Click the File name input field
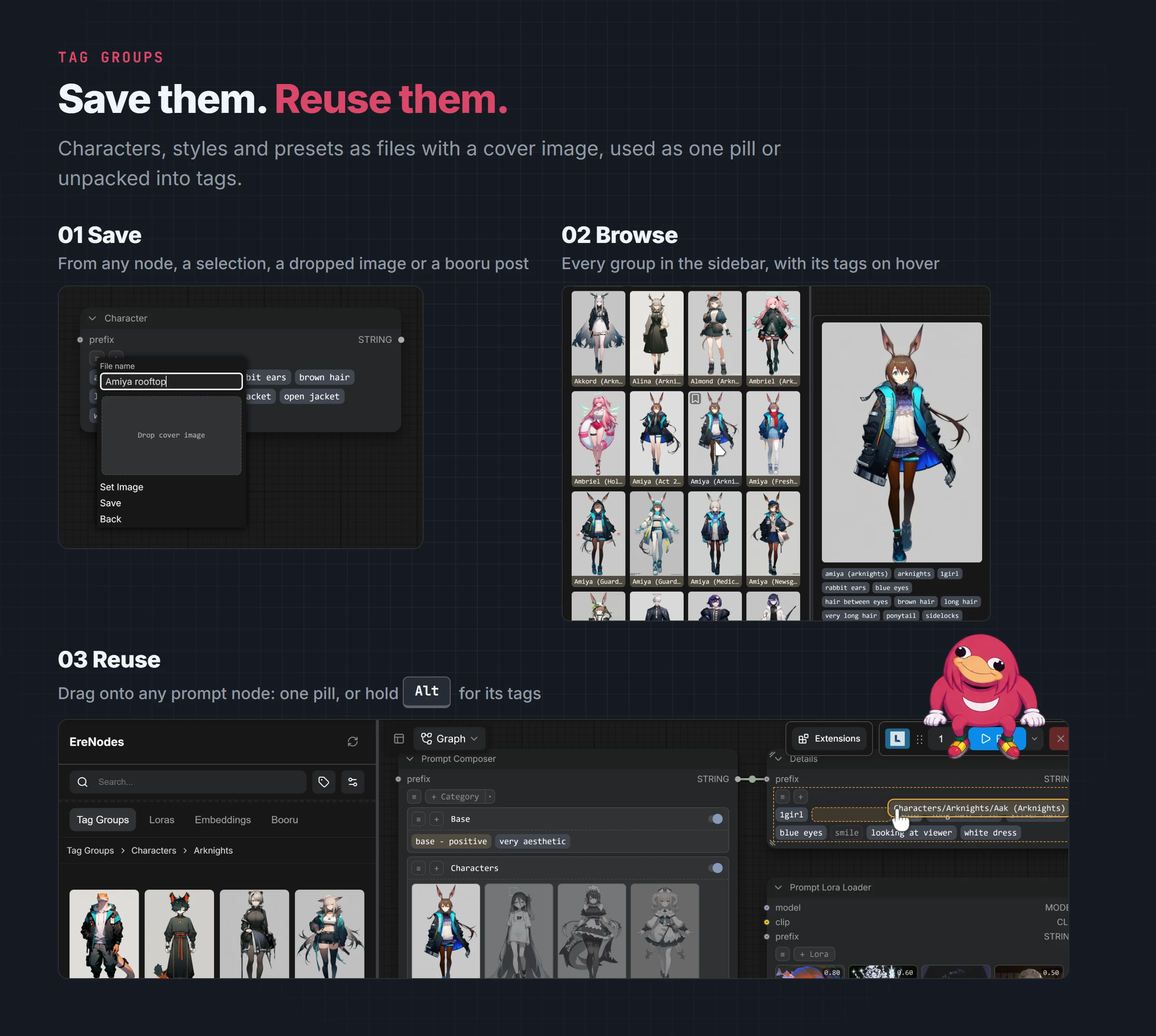The image size is (1156, 1036). click(x=171, y=381)
